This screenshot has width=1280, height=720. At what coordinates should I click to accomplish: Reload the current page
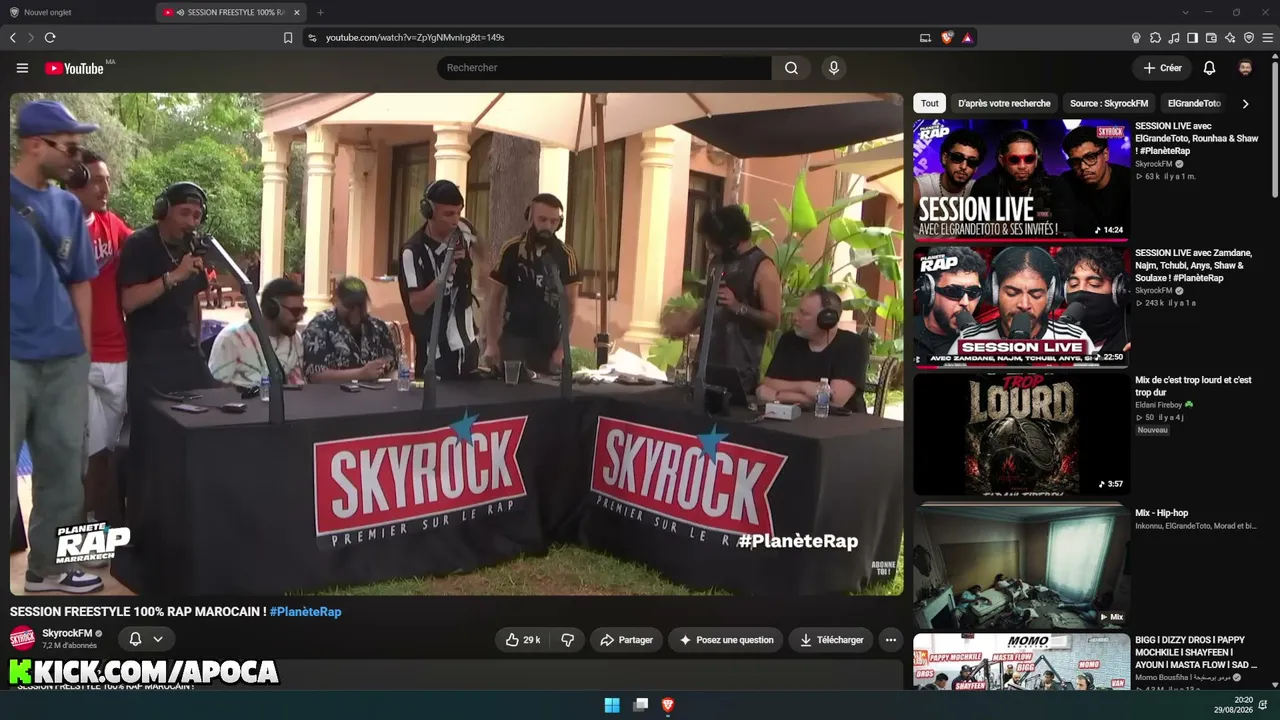(x=50, y=38)
